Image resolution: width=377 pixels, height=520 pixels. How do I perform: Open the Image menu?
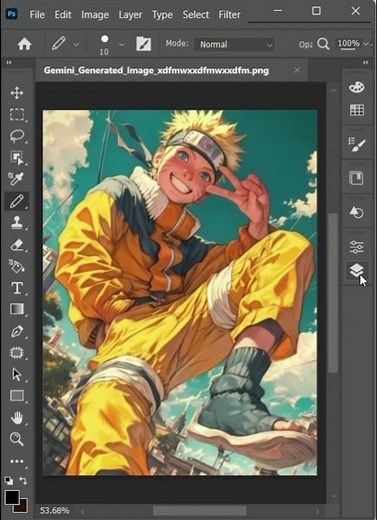(95, 15)
